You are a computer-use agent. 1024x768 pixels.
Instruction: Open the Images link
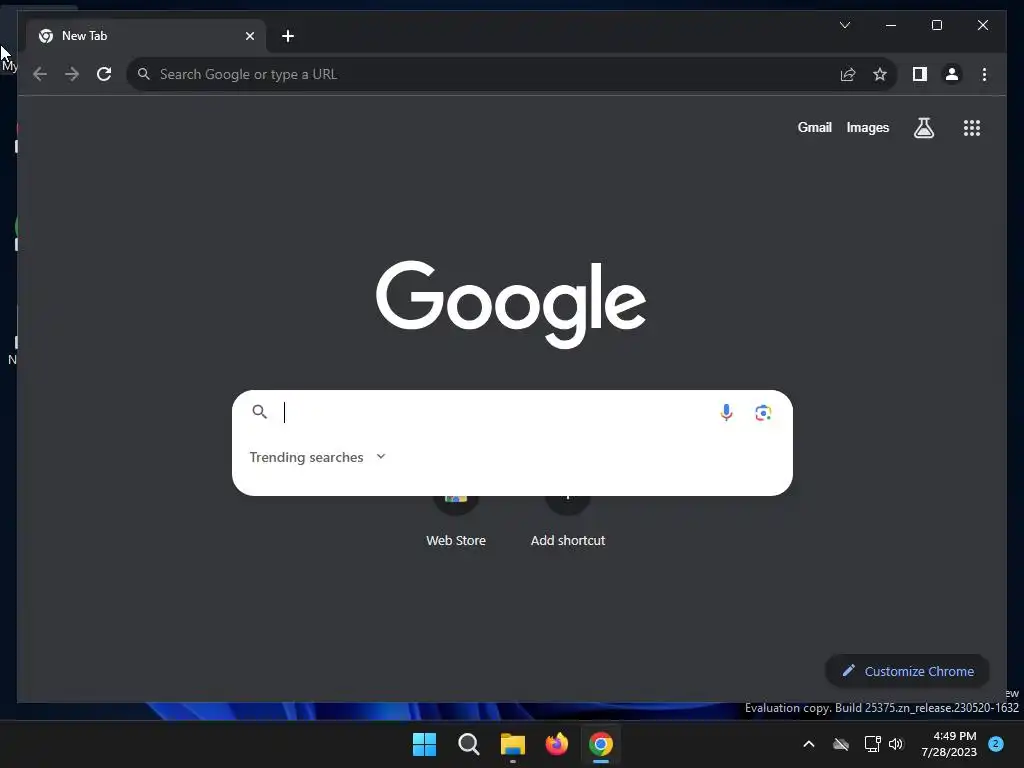tap(867, 127)
